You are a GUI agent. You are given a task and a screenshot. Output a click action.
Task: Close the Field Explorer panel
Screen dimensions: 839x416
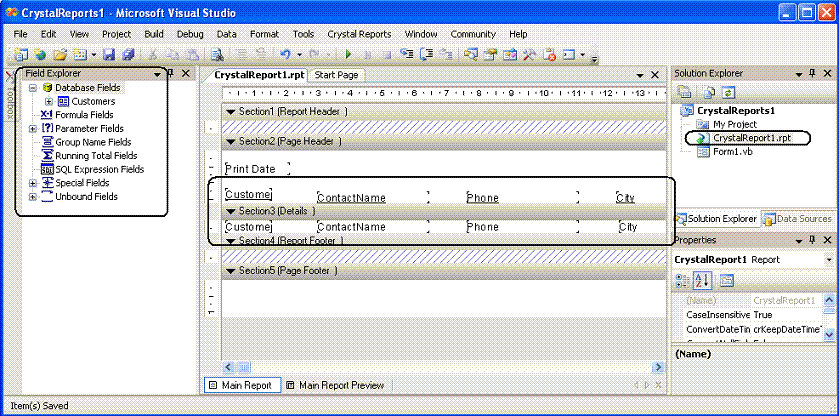coord(185,73)
